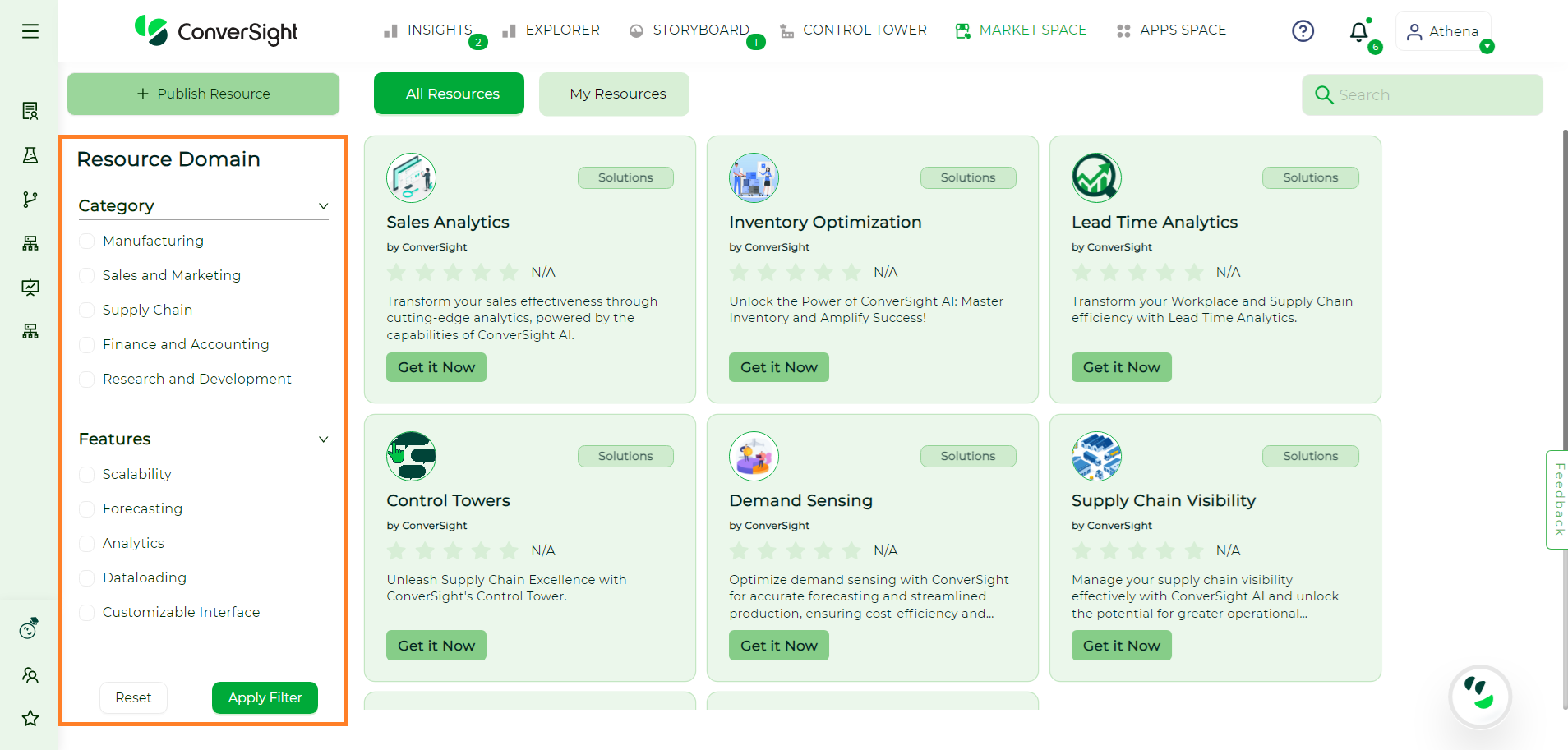The height and width of the screenshot is (750, 1568).
Task: Click the search magnifier icon
Action: pos(1324,95)
